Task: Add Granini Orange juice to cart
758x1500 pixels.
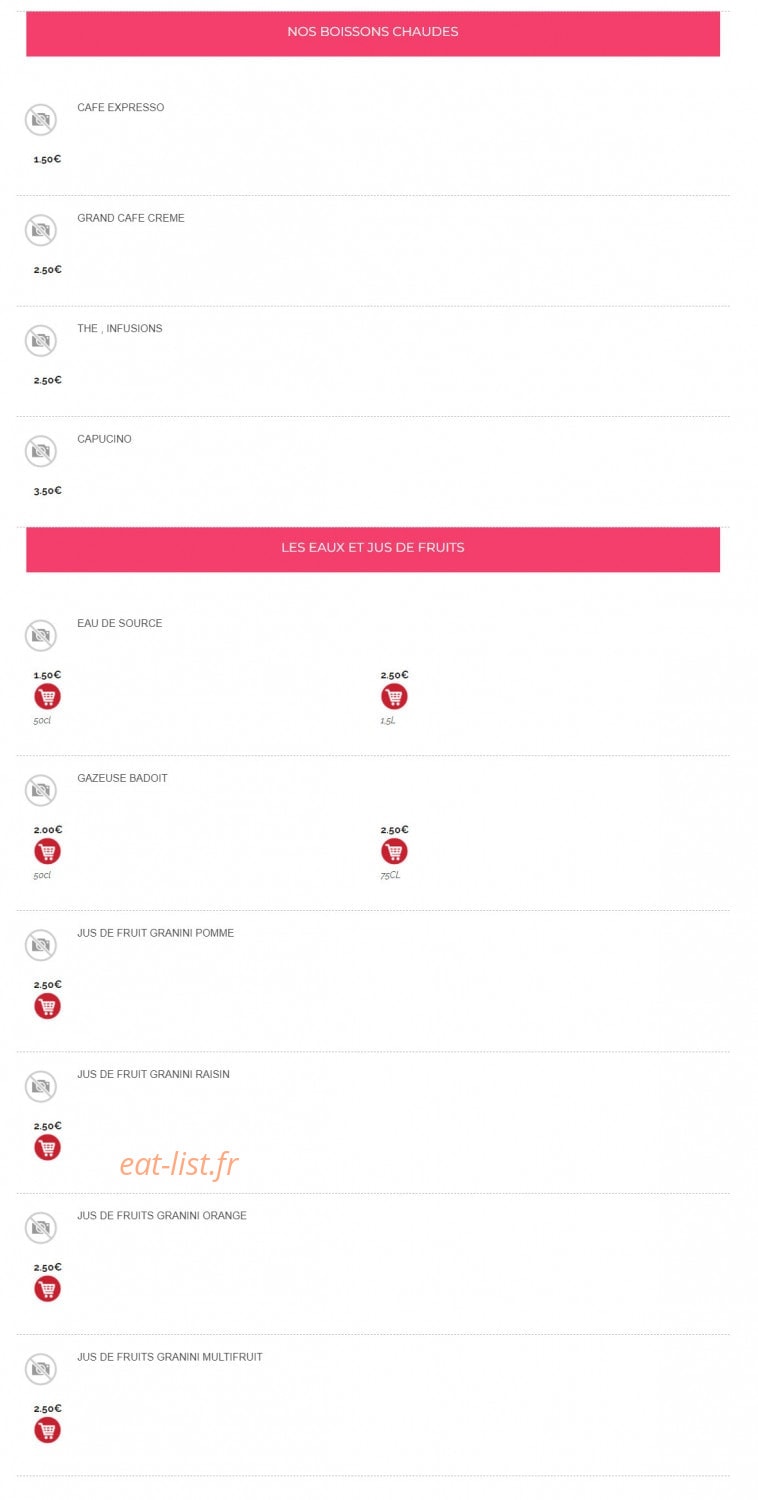Action: 47,1289
